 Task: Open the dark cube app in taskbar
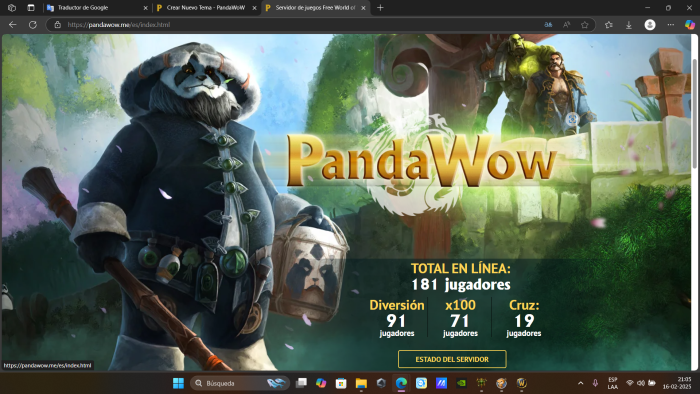(381, 383)
